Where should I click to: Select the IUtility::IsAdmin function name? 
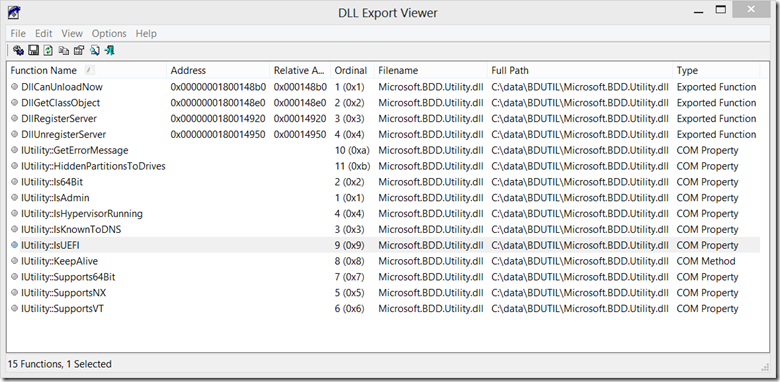(55, 197)
